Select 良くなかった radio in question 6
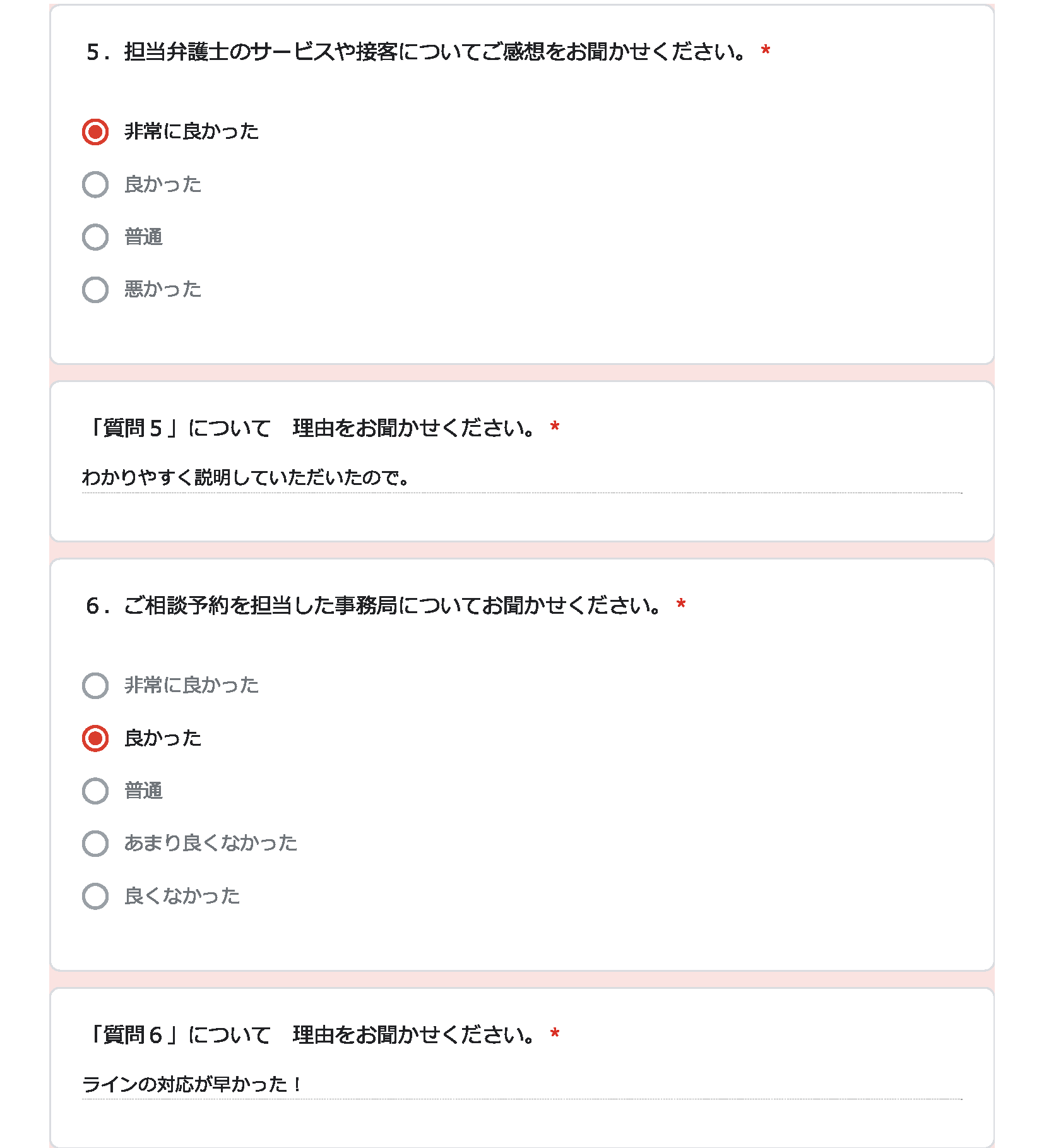1044x1148 pixels. coord(95,896)
